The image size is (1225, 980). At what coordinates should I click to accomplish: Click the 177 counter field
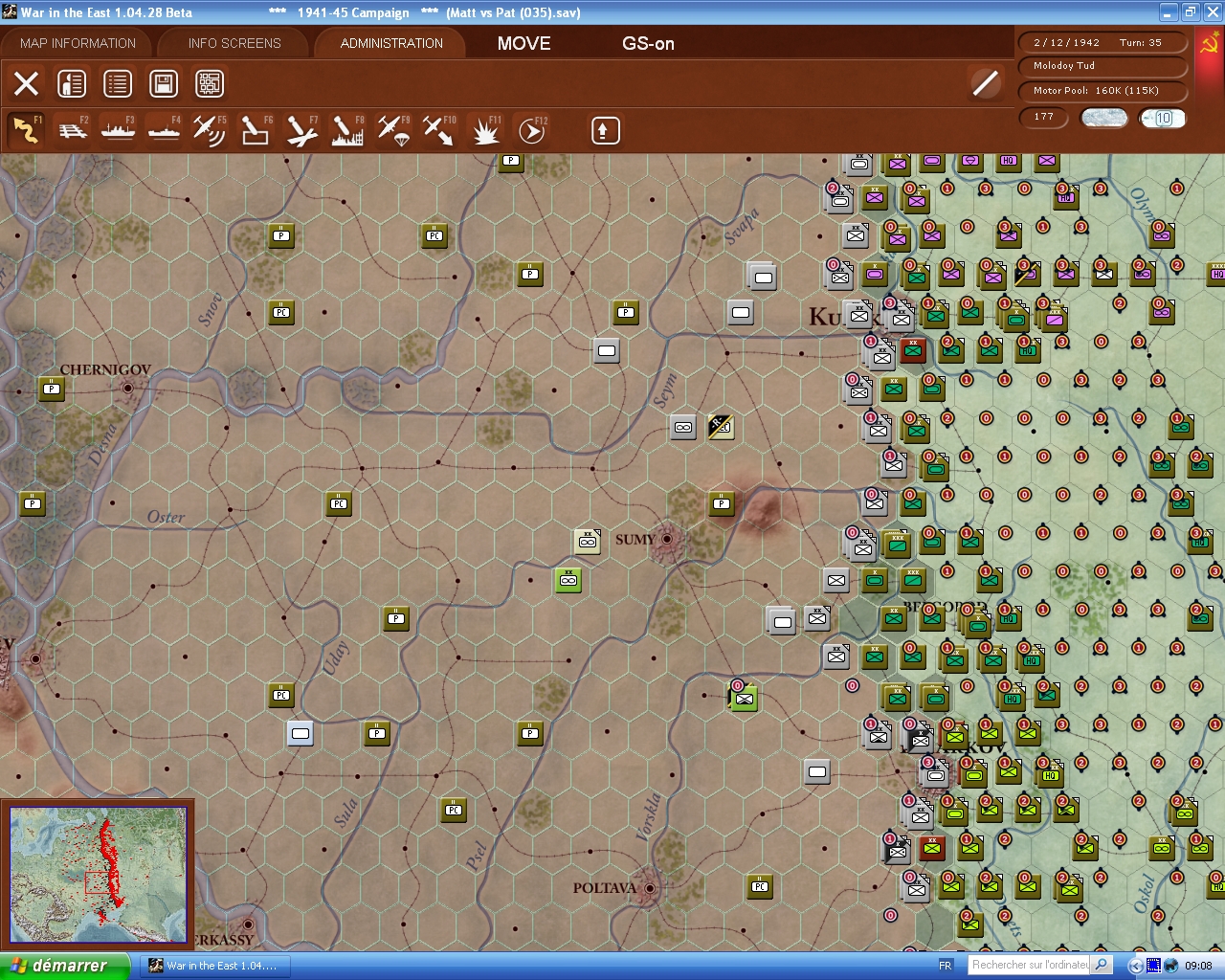pos(1045,117)
